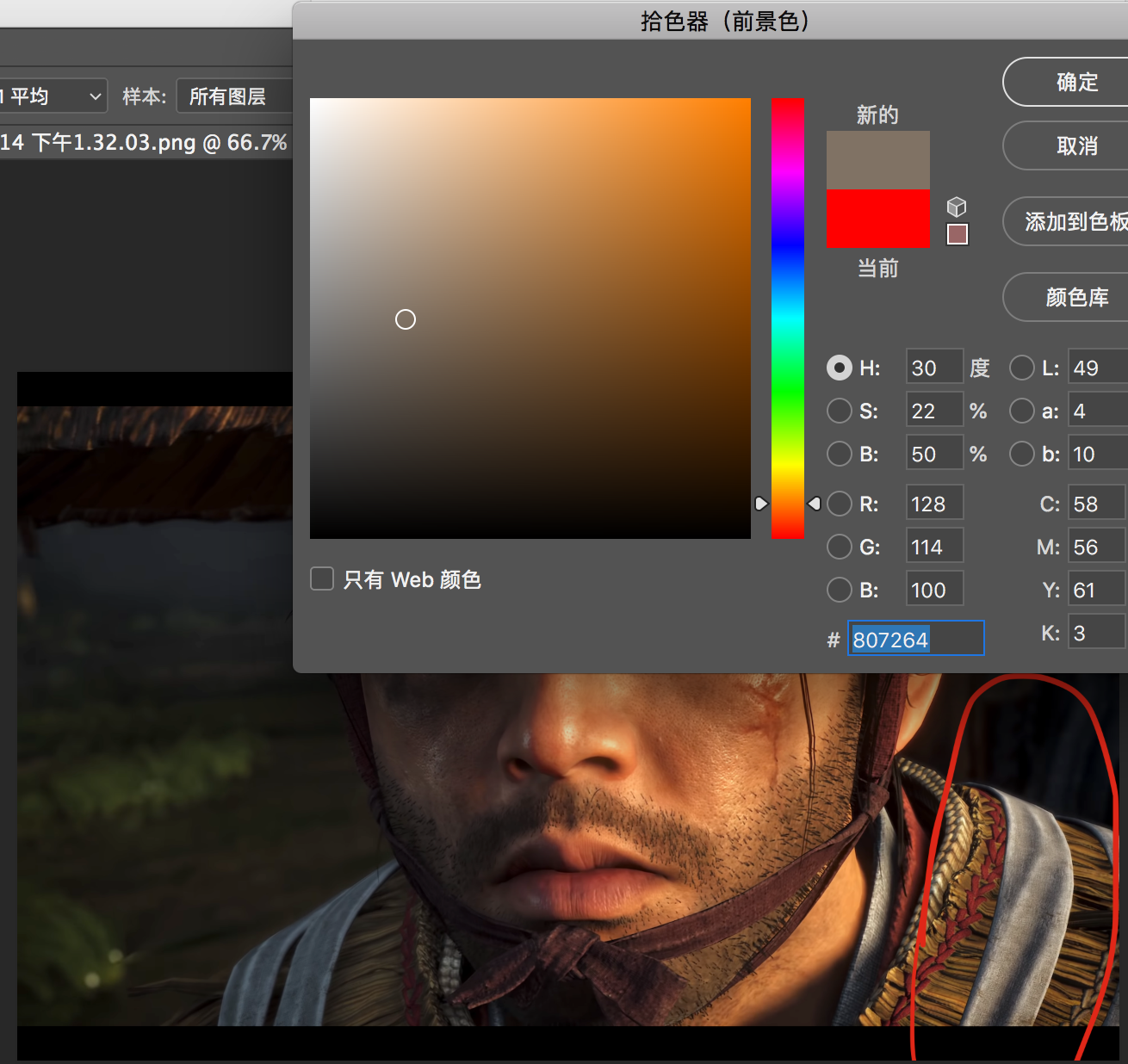Select the S saturation radio button

(840, 411)
